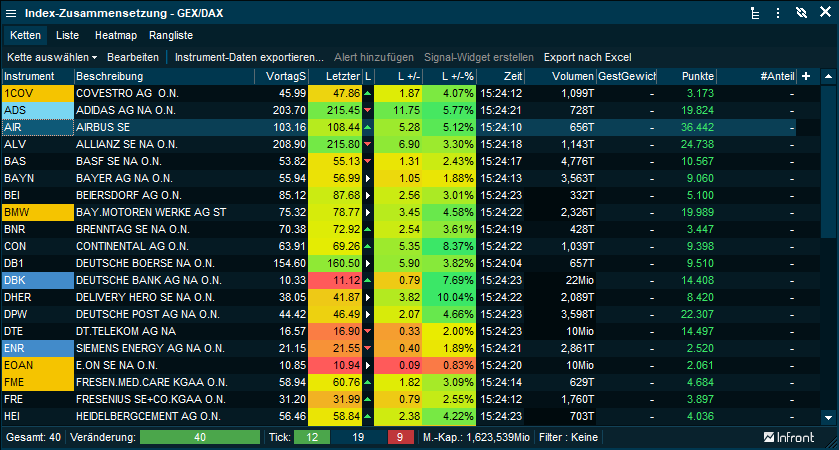The height and width of the screenshot is (450, 839).
Task: Select the Bearbeiten option
Action: click(x=133, y=57)
